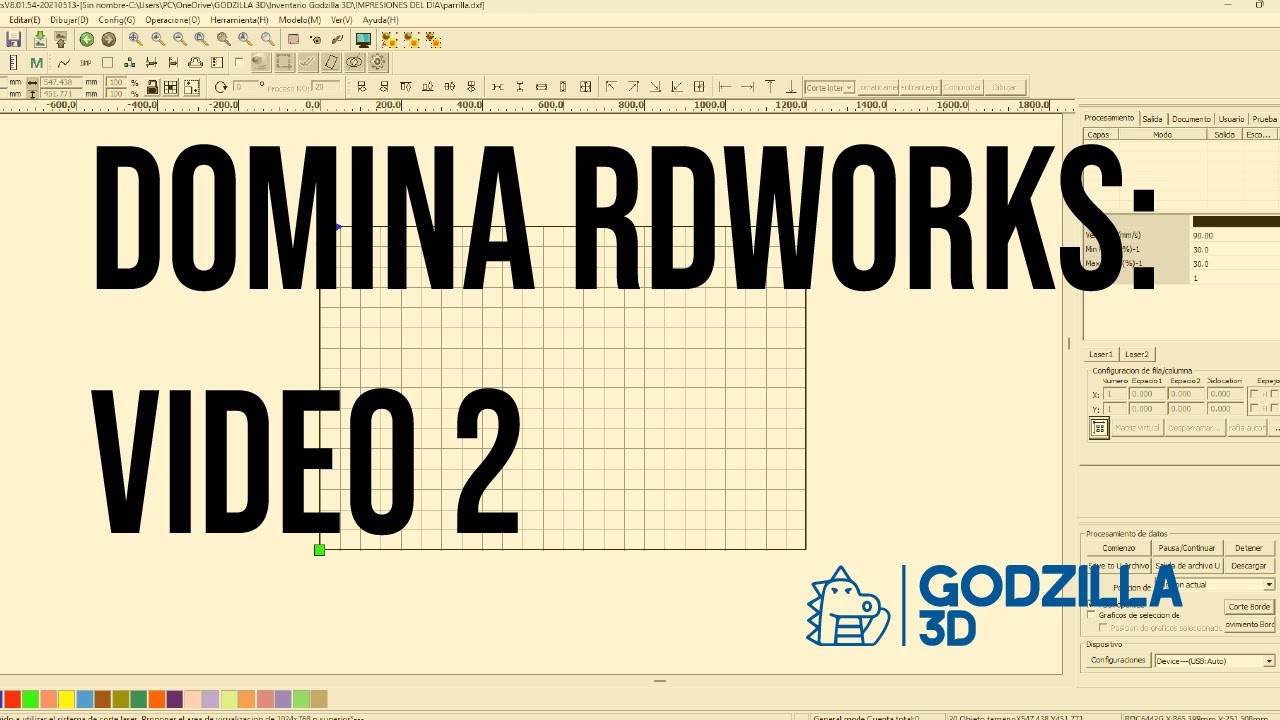This screenshot has height=720, width=1280.
Task: Click the Comienzo button
Action: (x=1119, y=548)
